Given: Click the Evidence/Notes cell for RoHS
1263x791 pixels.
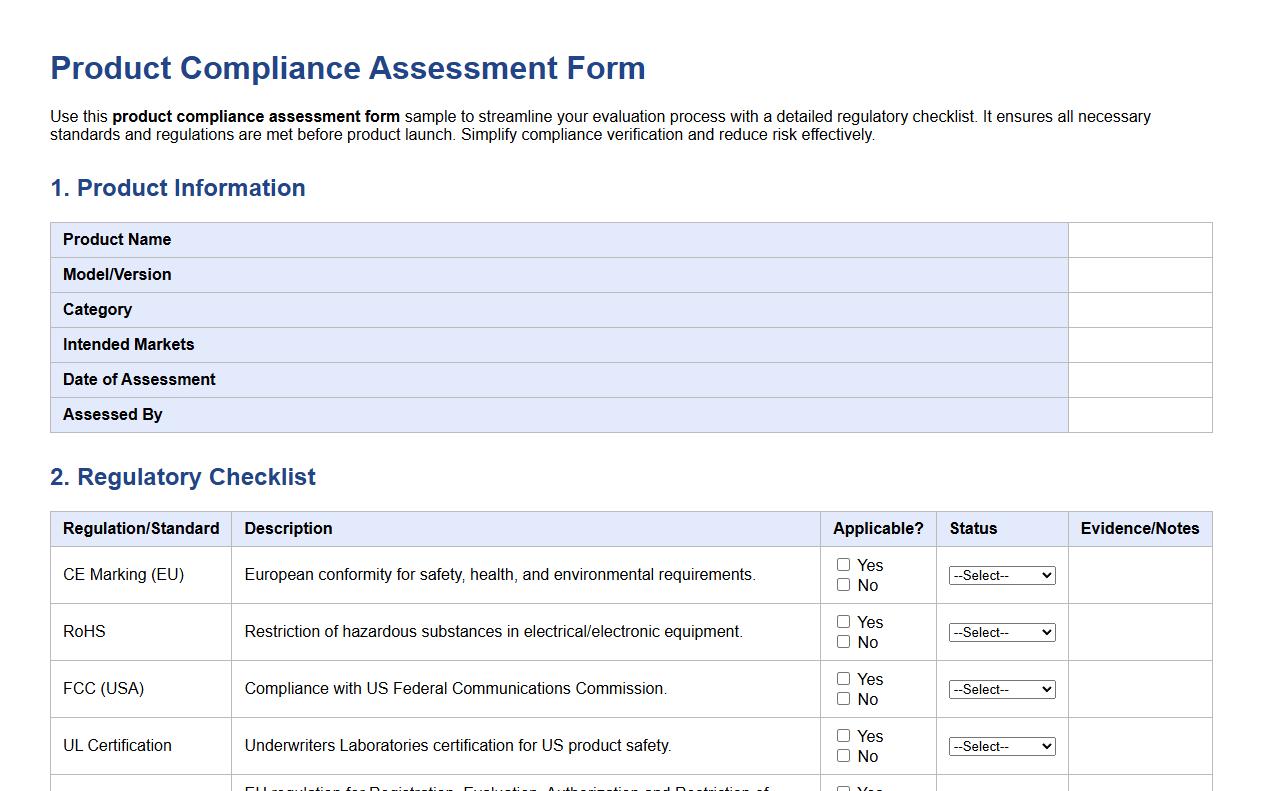Looking at the screenshot, I should [x=1139, y=632].
